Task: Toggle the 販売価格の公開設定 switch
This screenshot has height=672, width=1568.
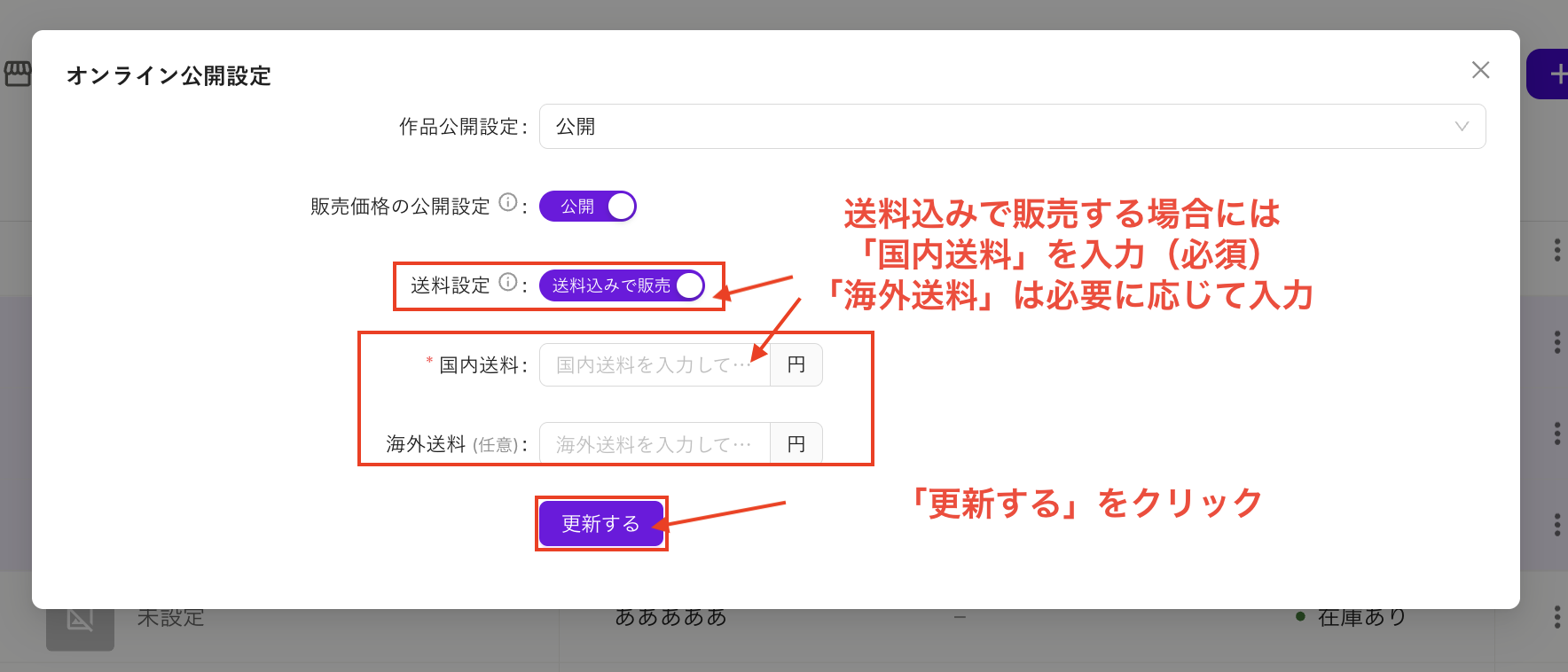Action: 587,207
